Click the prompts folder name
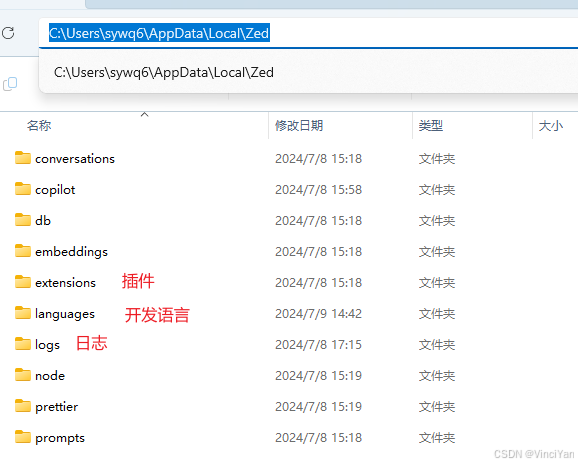This screenshot has height=465, width=578. [60, 438]
